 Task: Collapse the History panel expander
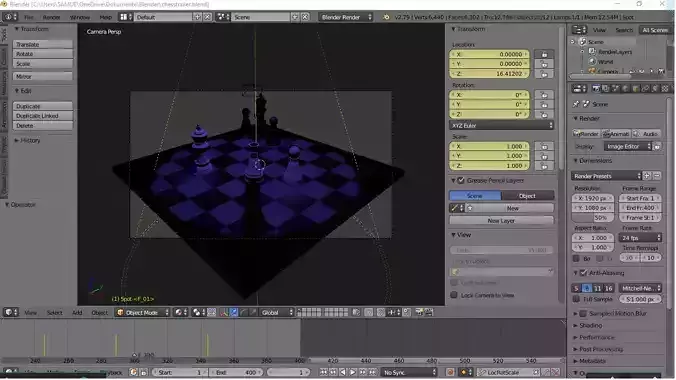[x=17, y=141]
